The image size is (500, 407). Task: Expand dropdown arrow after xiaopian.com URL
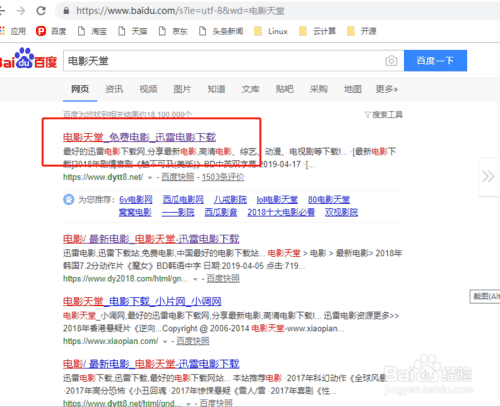click(x=165, y=342)
